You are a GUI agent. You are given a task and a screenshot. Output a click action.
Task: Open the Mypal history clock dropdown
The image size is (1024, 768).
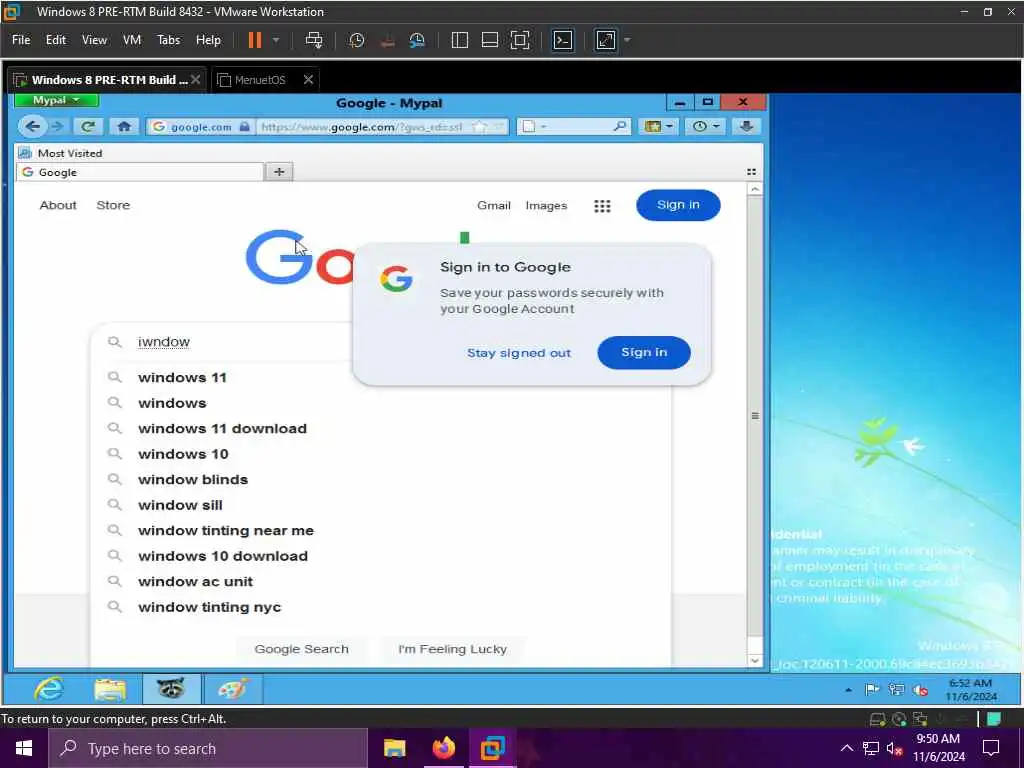point(705,126)
